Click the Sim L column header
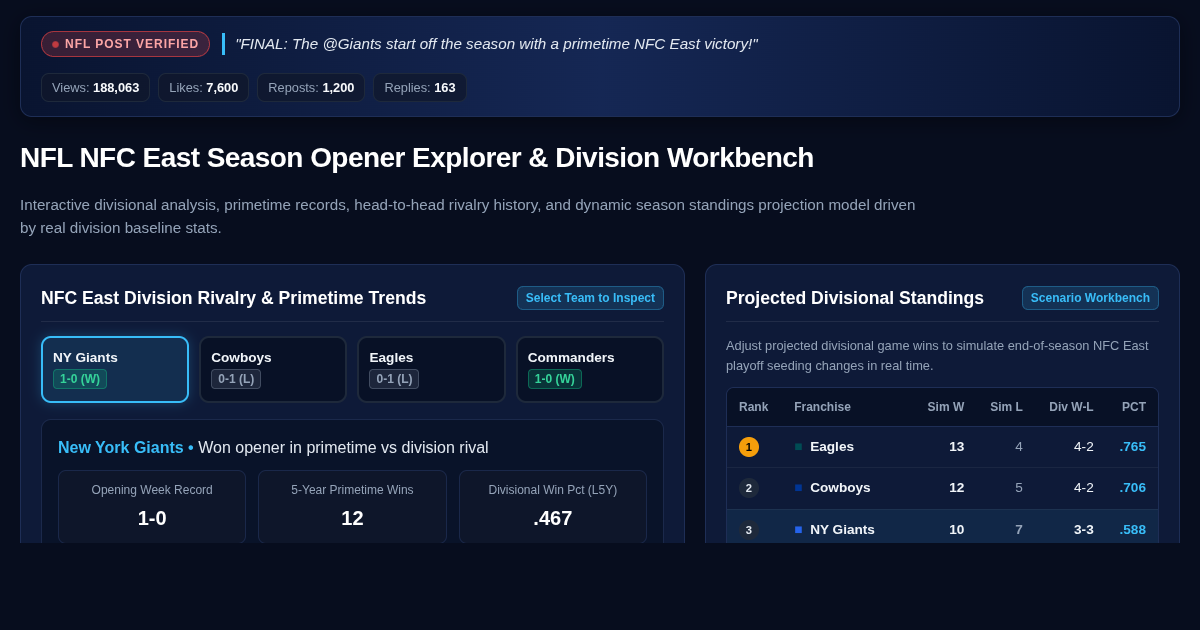1200x630 pixels. click(x=1006, y=407)
